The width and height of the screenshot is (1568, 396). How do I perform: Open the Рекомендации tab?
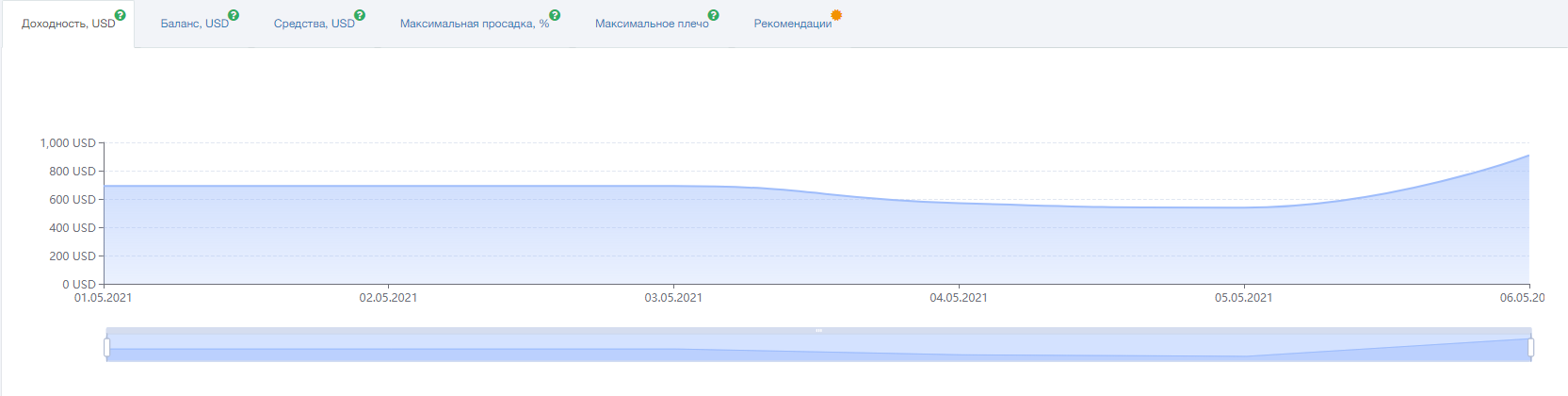click(792, 24)
